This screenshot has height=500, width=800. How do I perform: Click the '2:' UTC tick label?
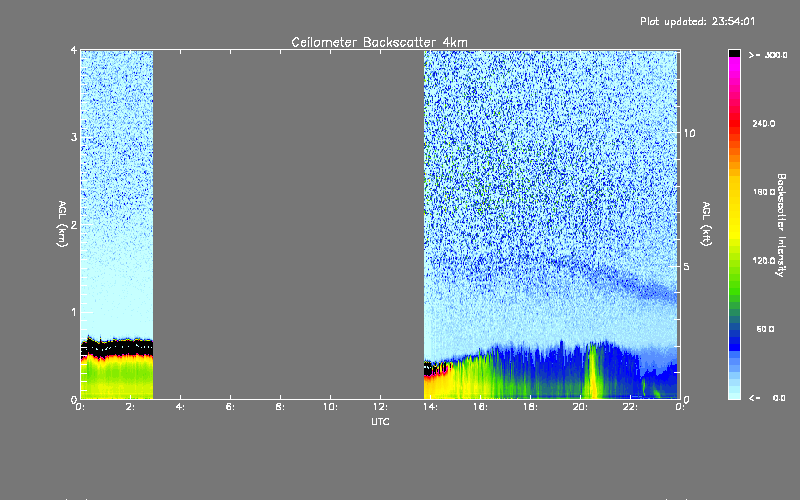pyautogui.click(x=131, y=407)
